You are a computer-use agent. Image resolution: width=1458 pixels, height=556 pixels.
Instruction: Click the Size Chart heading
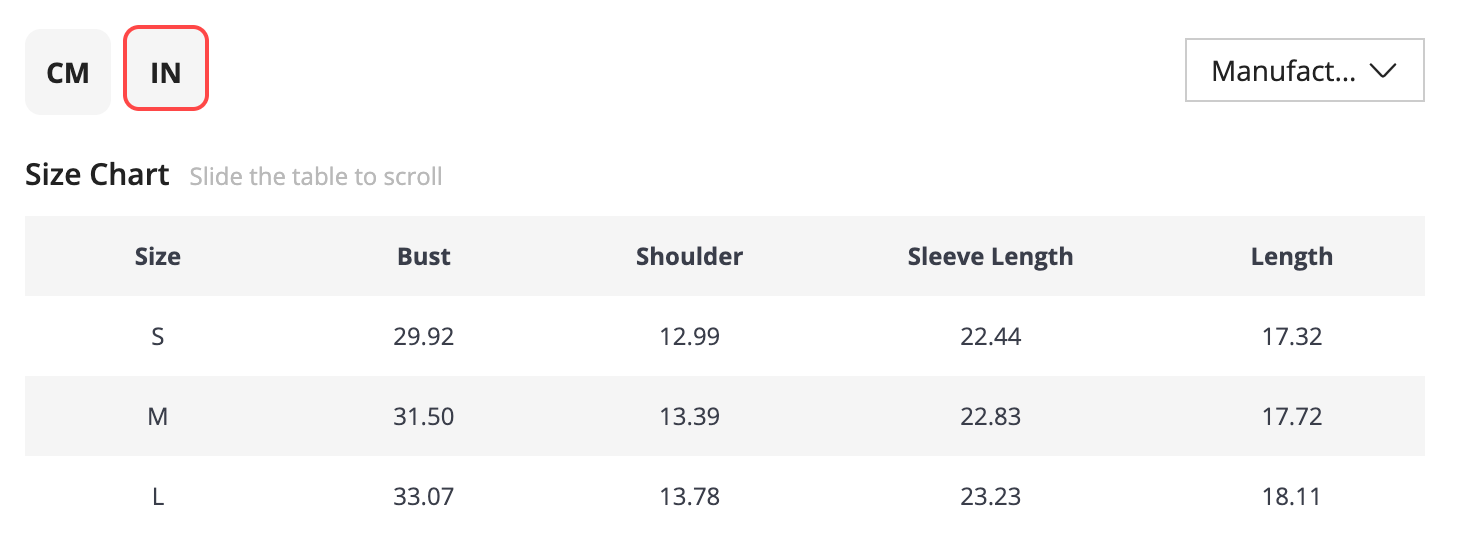[x=97, y=174]
